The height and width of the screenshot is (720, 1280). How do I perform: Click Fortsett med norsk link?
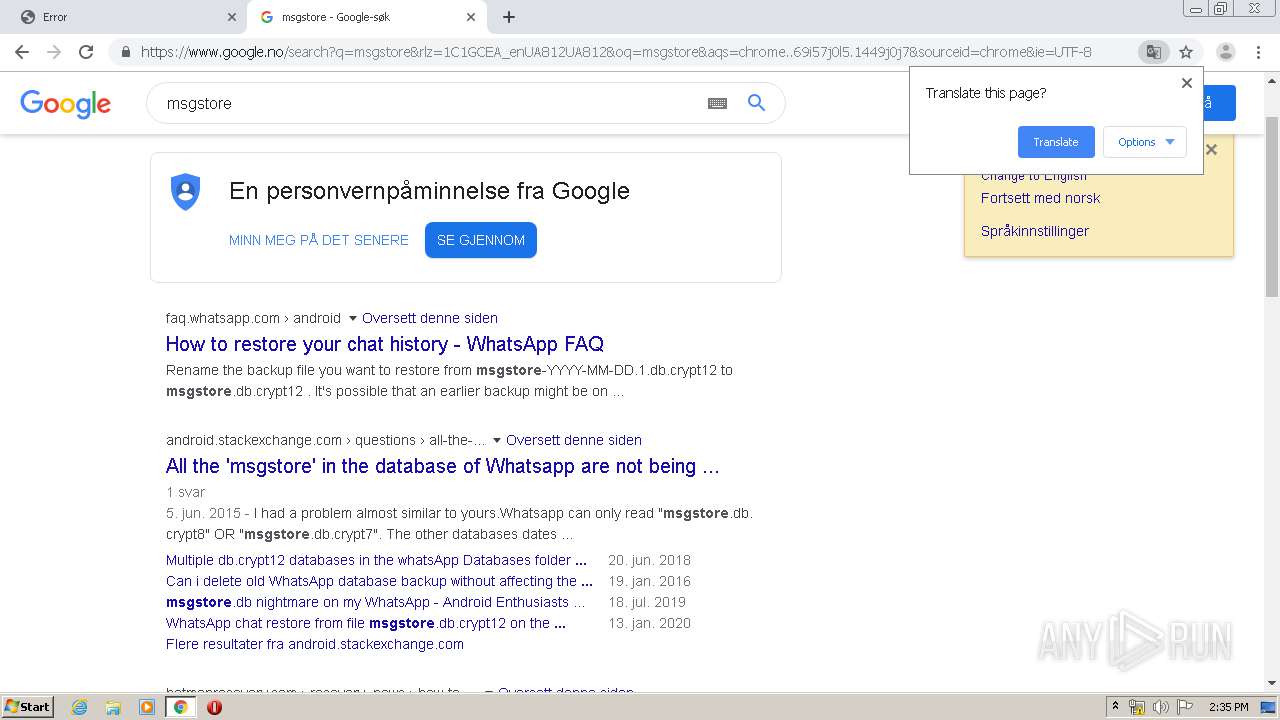(1040, 198)
